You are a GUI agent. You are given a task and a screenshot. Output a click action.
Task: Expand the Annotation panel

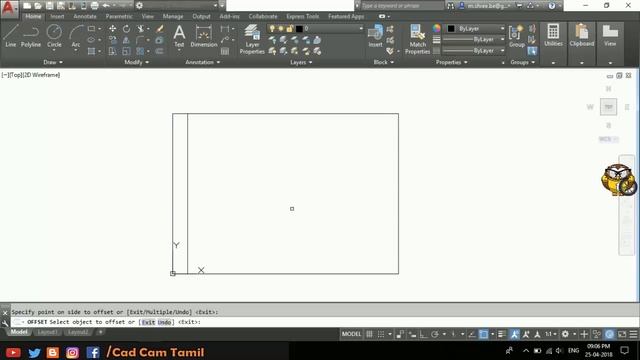pyautogui.click(x=202, y=62)
